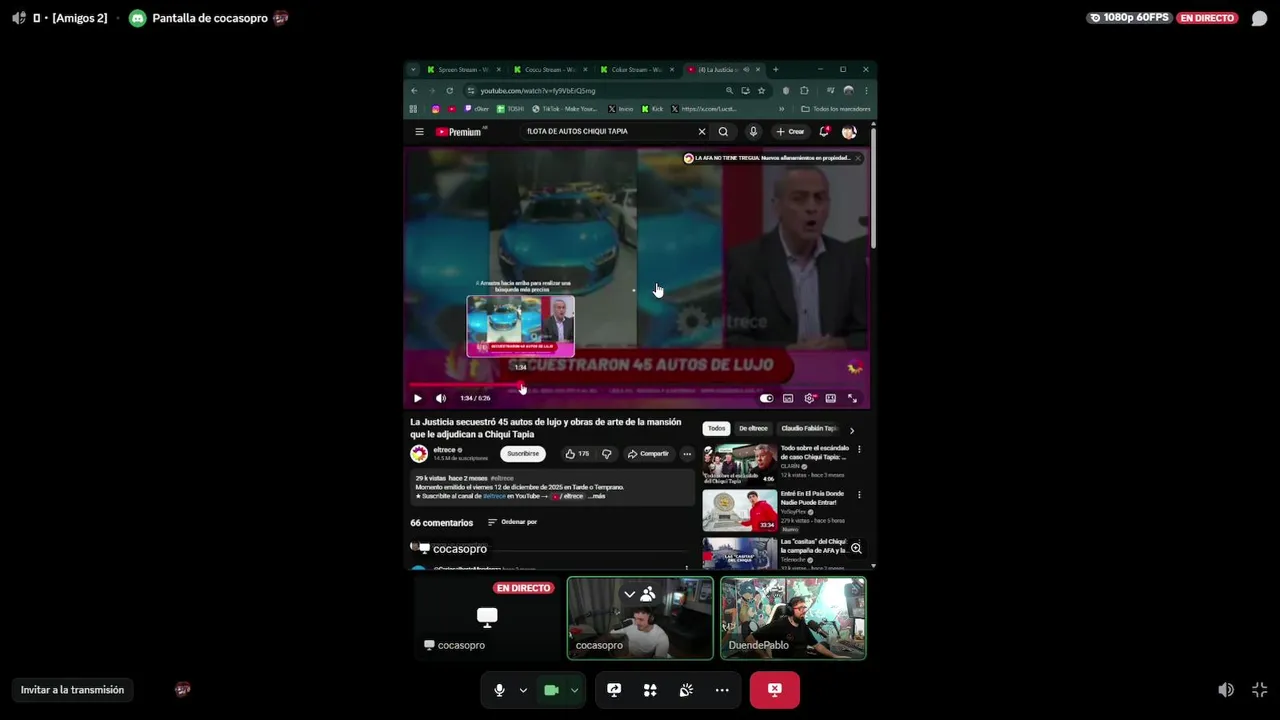Show next filter chips with right arrow
Viewport: 1280px width, 720px height.
tap(852, 430)
